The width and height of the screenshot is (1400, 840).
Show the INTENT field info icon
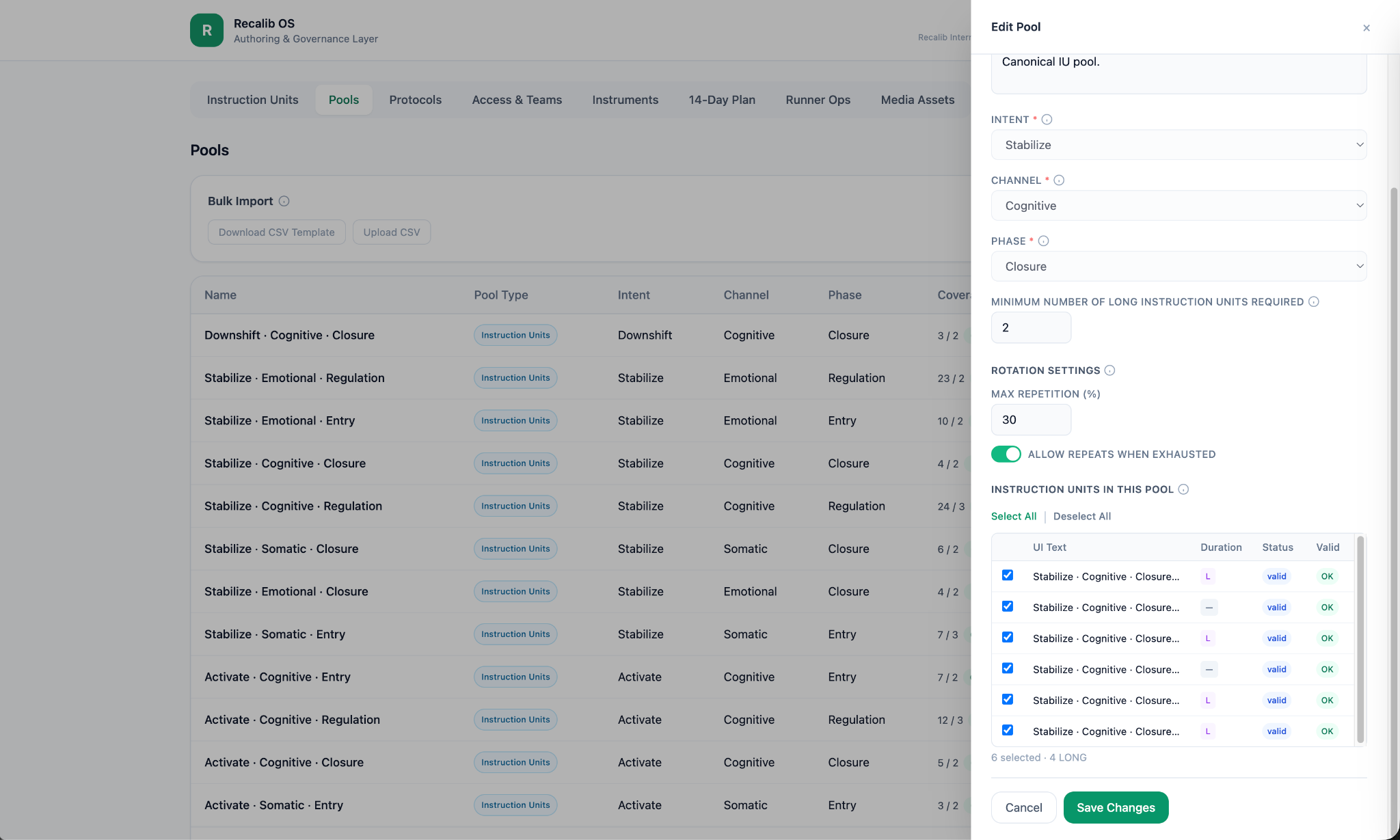pos(1047,120)
